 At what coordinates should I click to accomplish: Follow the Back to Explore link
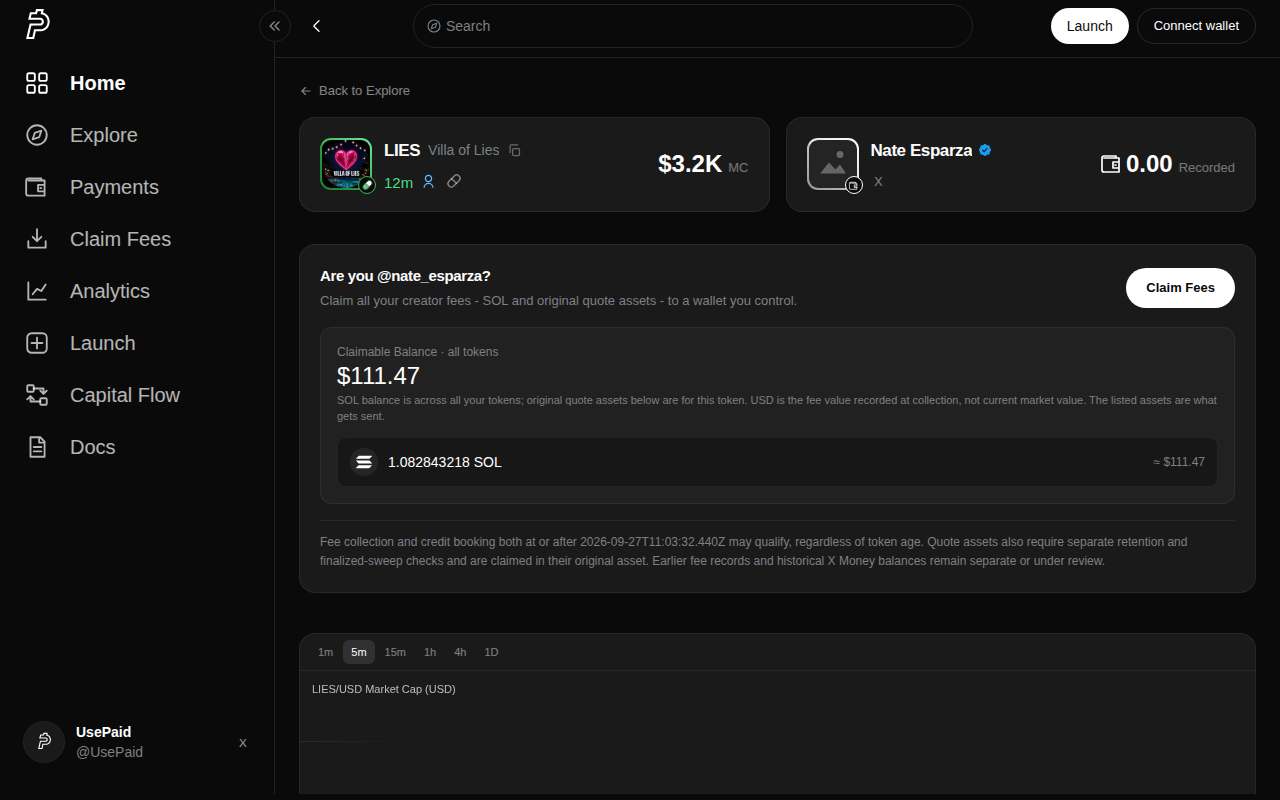355,91
